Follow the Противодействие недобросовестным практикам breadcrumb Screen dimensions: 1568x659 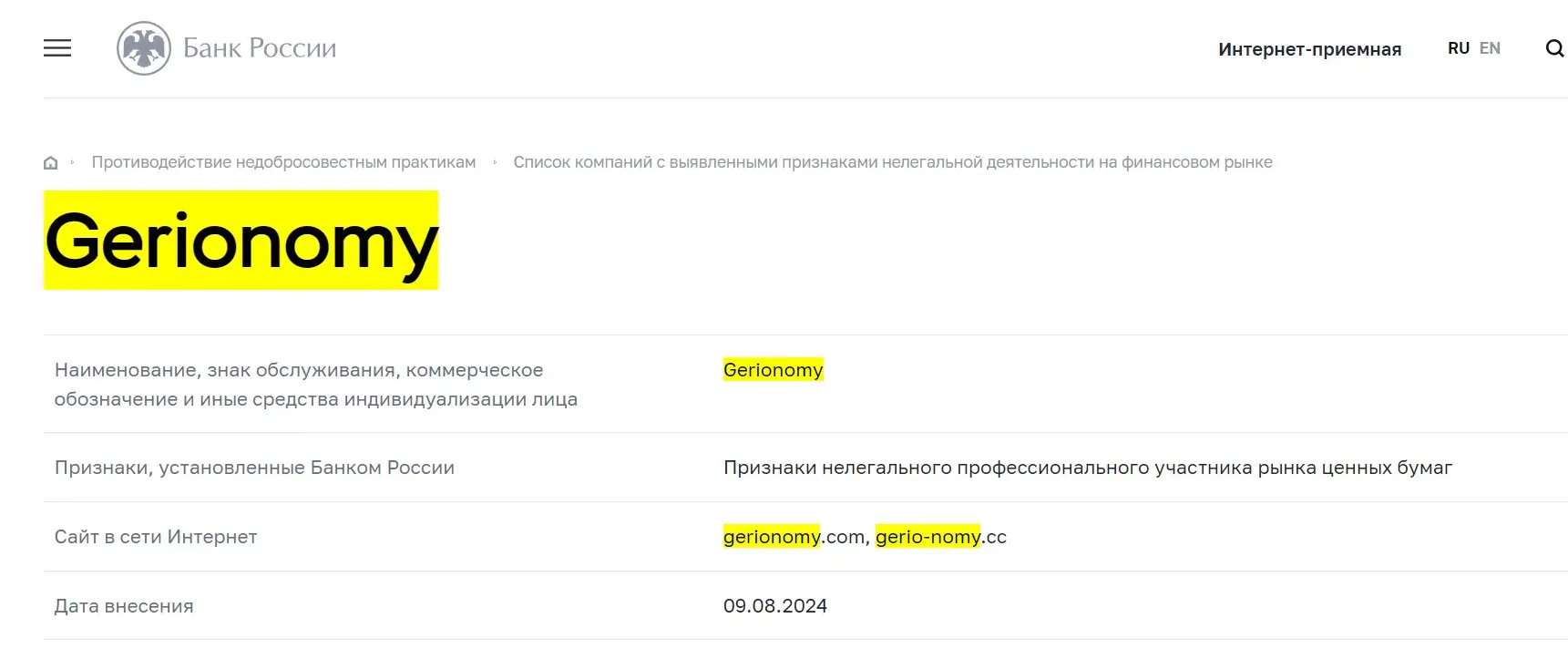(x=282, y=161)
